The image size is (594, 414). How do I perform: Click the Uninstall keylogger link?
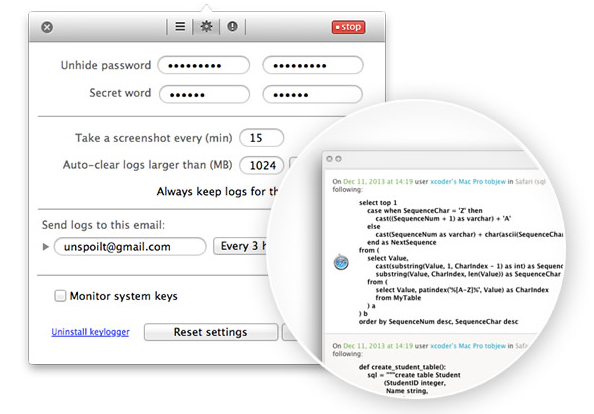90,332
